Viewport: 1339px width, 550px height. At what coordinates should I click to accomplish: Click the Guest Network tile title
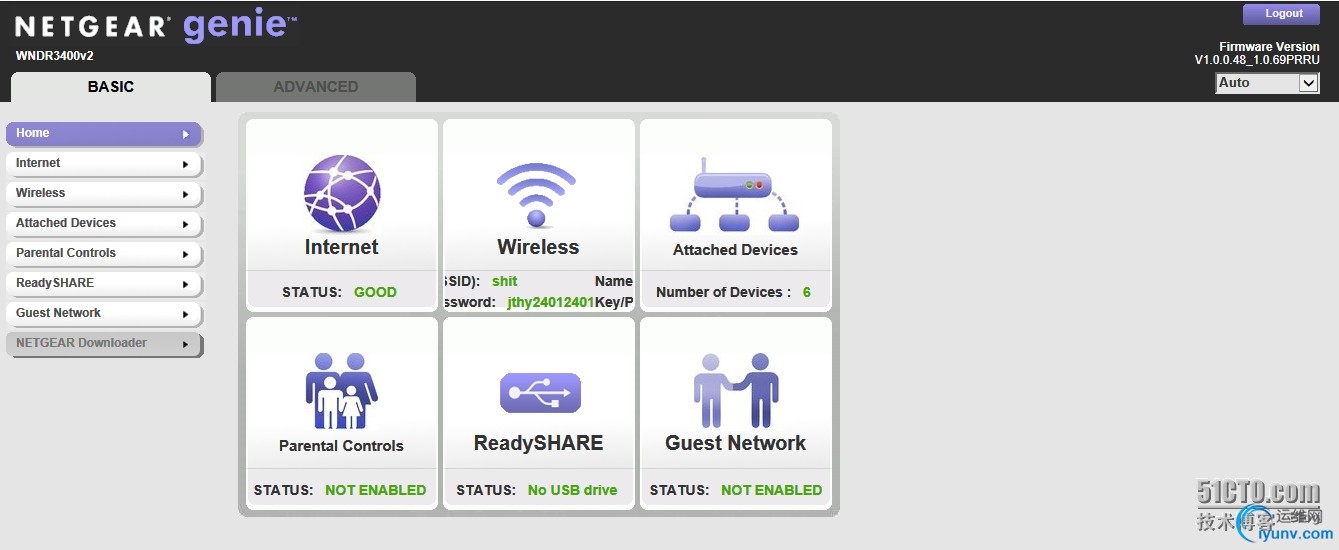(x=735, y=443)
